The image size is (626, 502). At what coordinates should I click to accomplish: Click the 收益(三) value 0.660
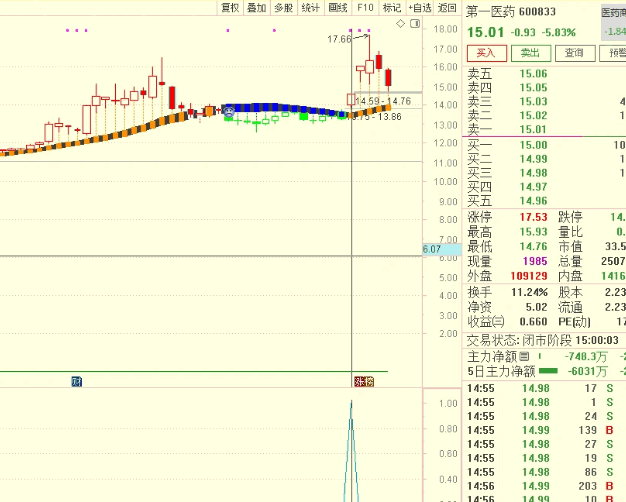coord(533,321)
